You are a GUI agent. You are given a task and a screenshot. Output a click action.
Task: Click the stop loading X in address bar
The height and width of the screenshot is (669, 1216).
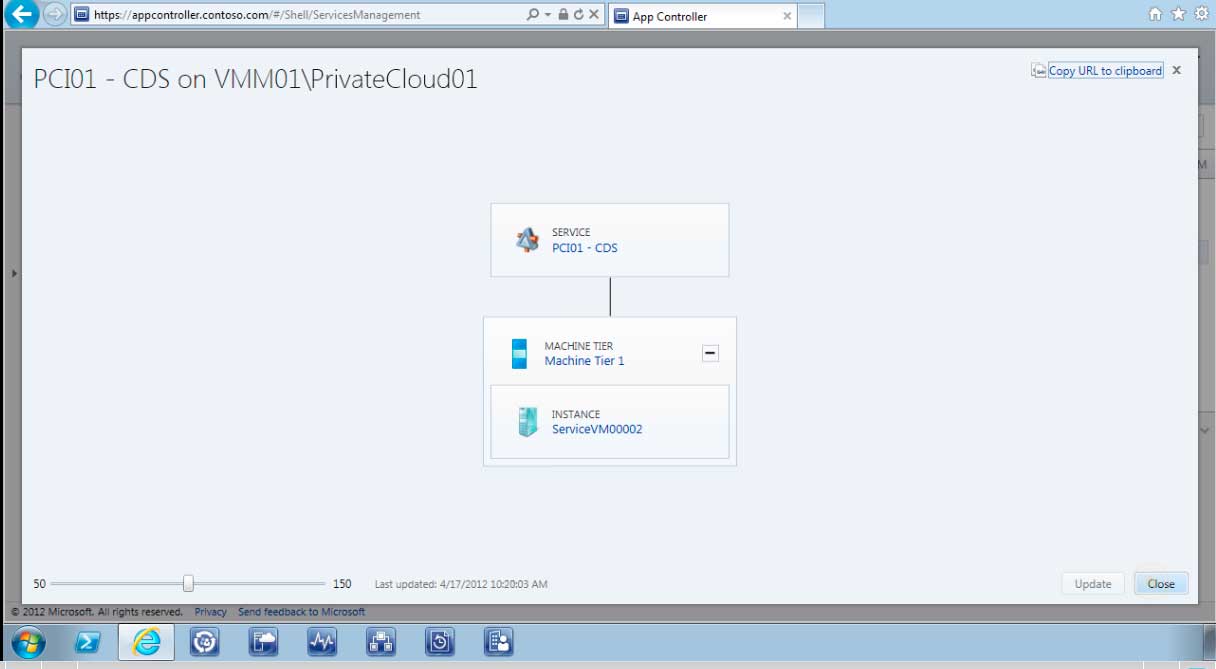pyautogui.click(x=594, y=14)
